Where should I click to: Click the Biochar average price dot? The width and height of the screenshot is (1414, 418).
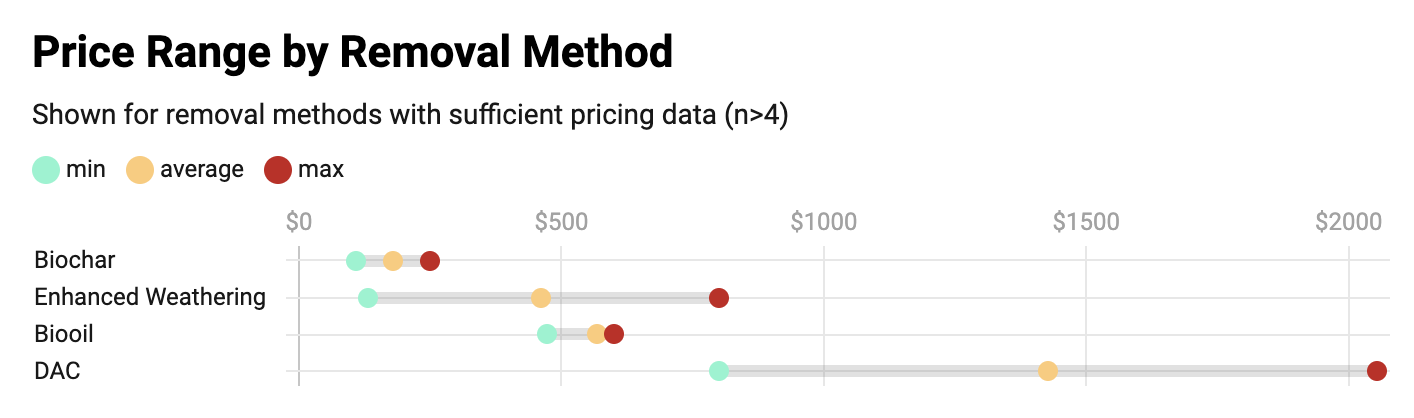pyautogui.click(x=393, y=261)
